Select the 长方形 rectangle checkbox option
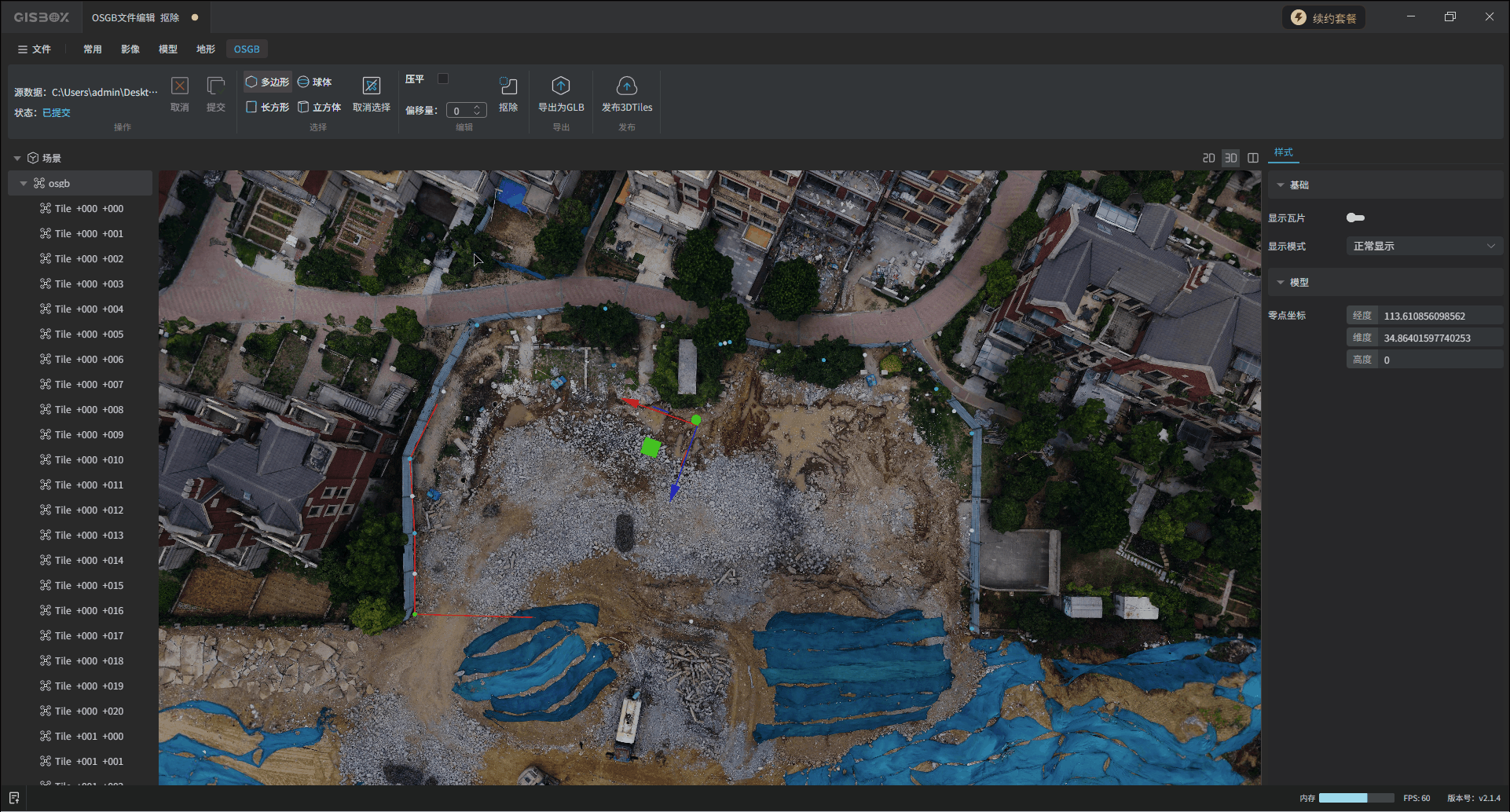The width and height of the screenshot is (1510, 812). (x=251, y=107)
